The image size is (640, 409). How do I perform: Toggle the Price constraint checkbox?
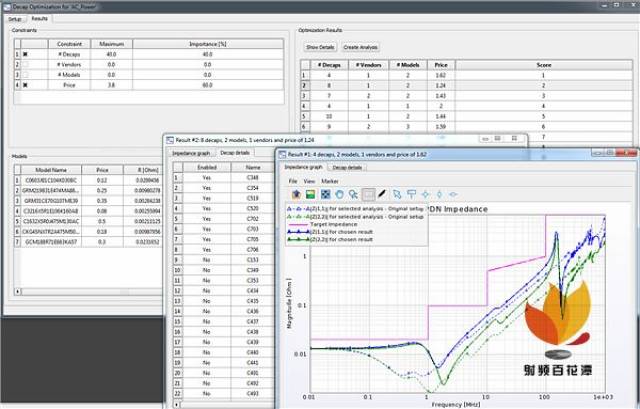coord(25,85)
